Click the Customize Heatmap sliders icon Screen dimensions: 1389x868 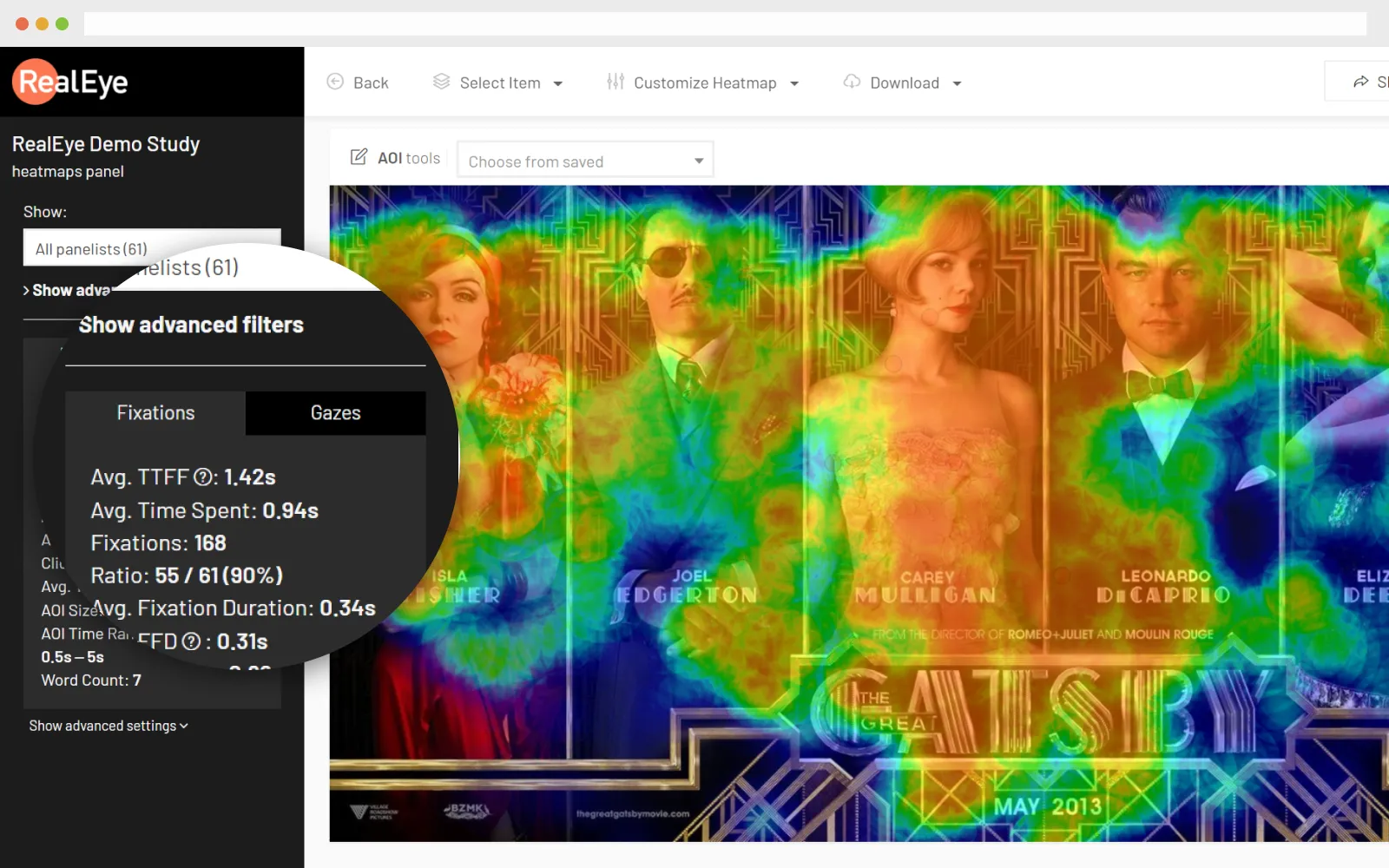point(616,82)
